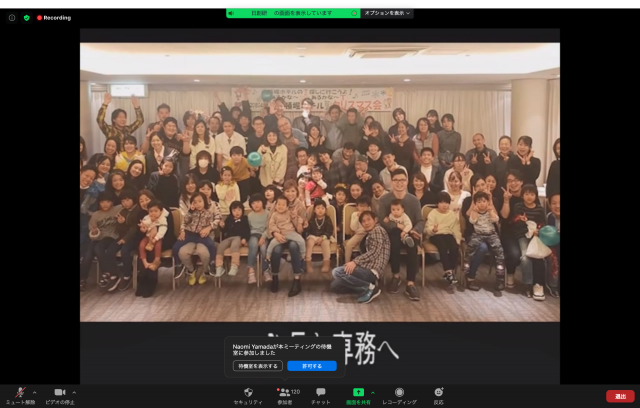640x408 pixels.
Task: Click the red Leave meeting button
Action: pyautogui.click(x=620, y=396)
